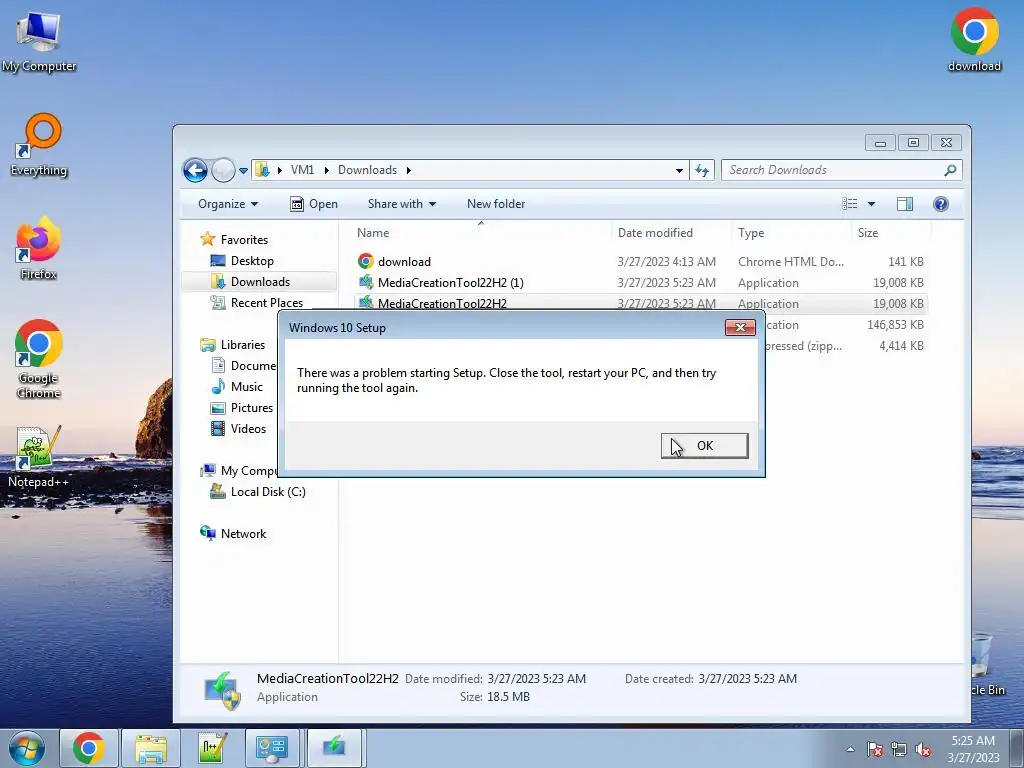
Task: Click the network tray icon
Action: pos(899,749)
